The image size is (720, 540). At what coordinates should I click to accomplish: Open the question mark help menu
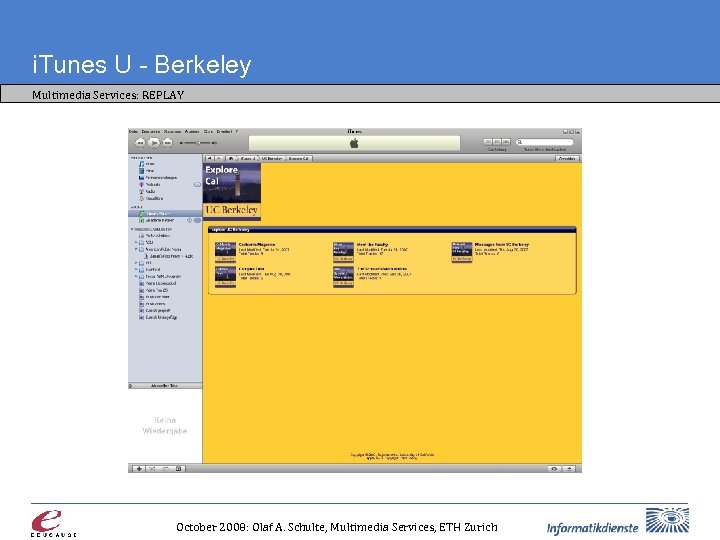[x=237, y=131]
